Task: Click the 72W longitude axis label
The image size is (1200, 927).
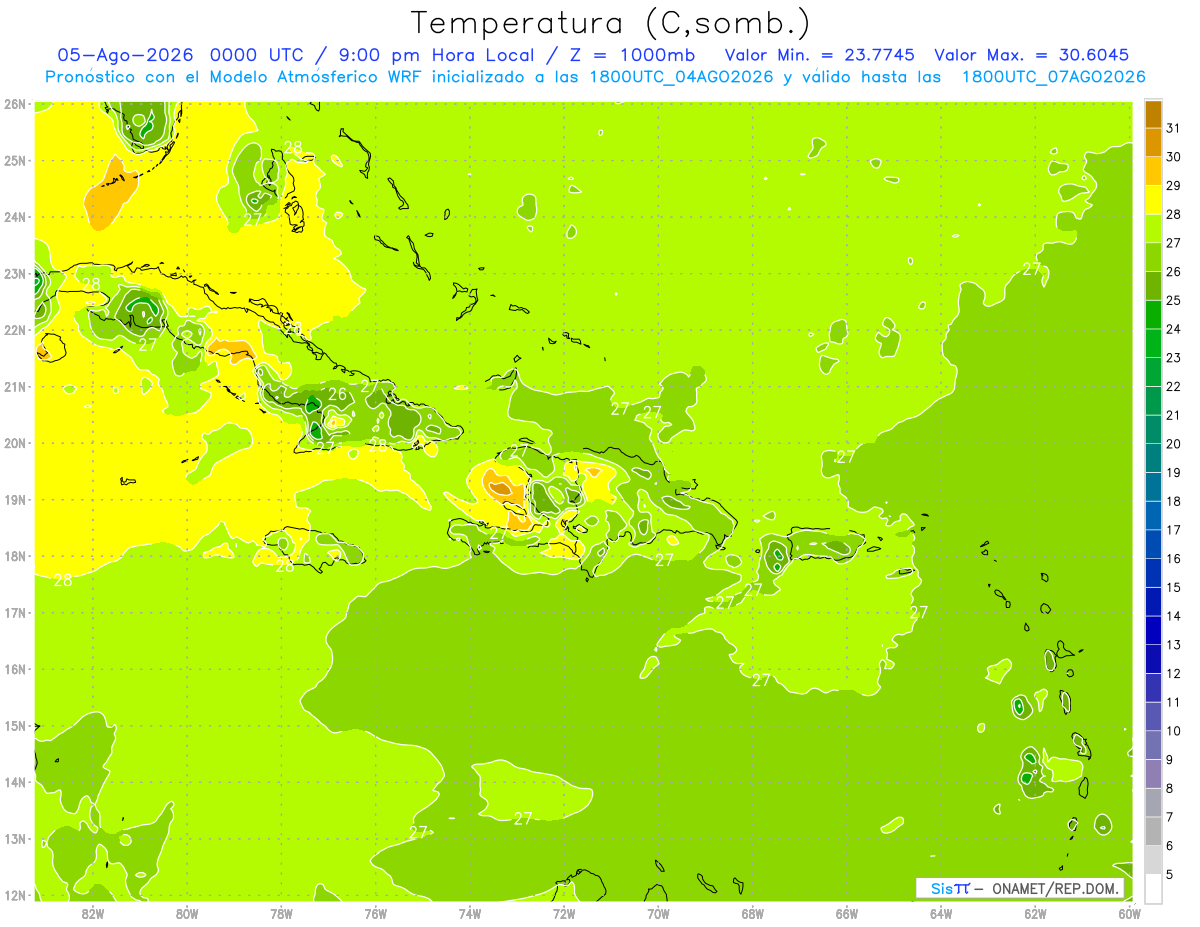Action: 564,913
